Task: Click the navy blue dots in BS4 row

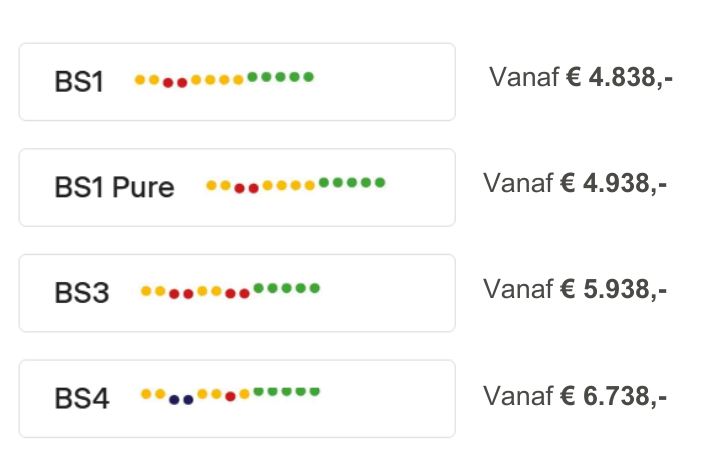Action: (x=181, y=399)
